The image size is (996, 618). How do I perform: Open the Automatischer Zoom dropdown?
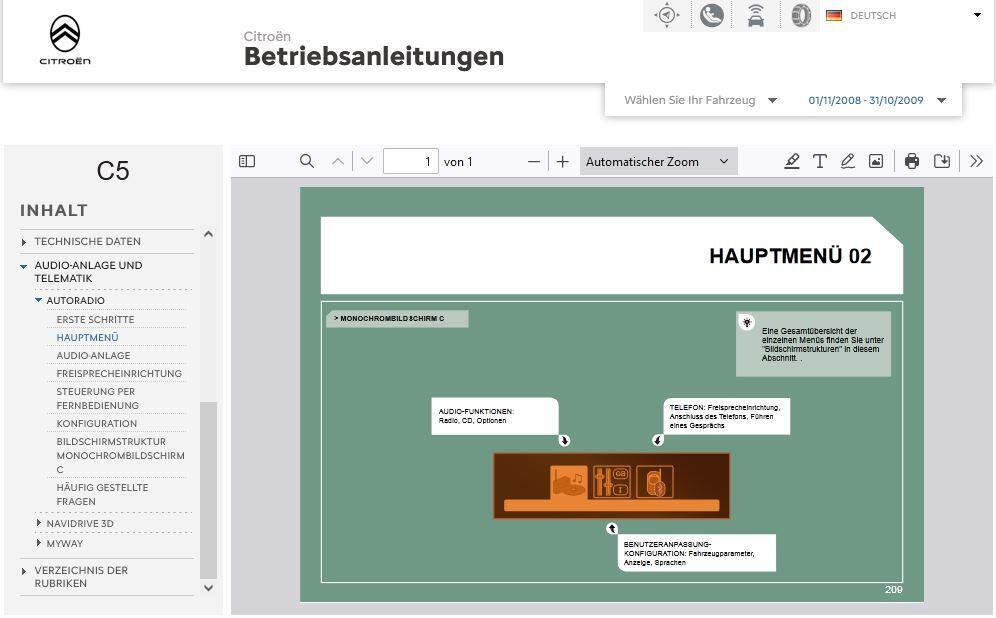click(x=658, y=162)
